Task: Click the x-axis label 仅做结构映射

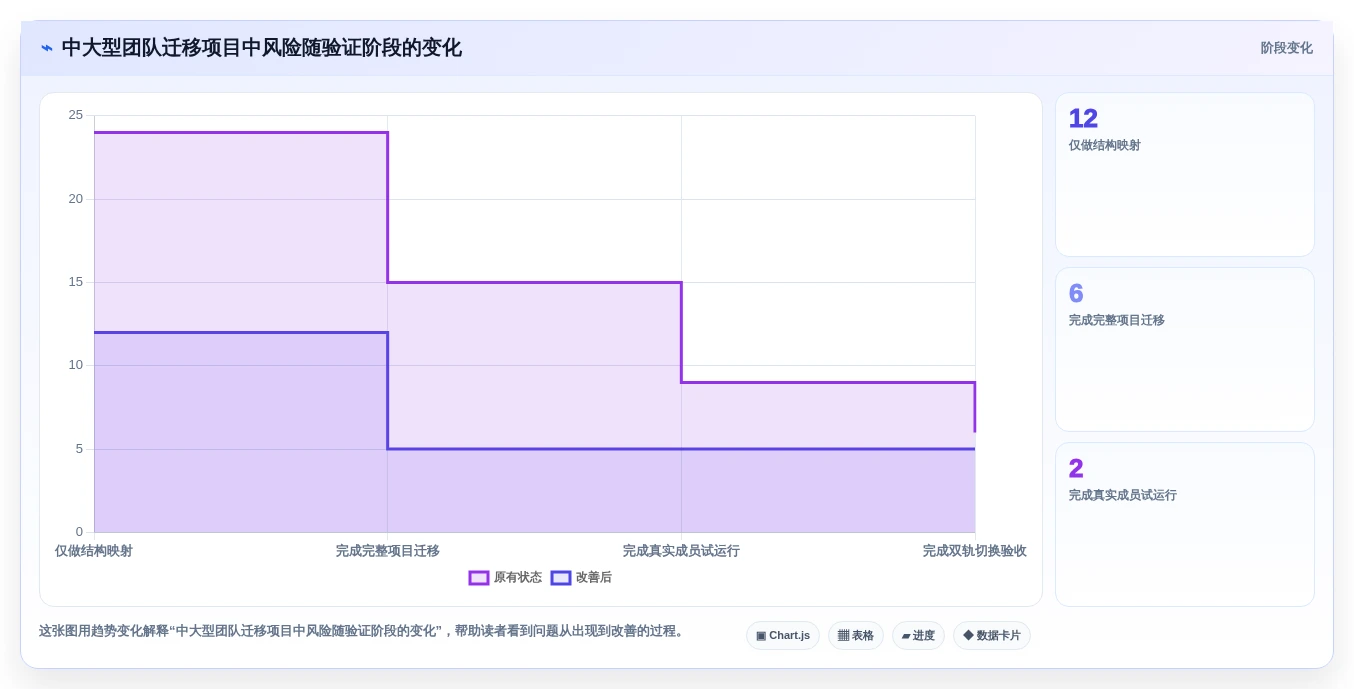Action: point(94,551)
